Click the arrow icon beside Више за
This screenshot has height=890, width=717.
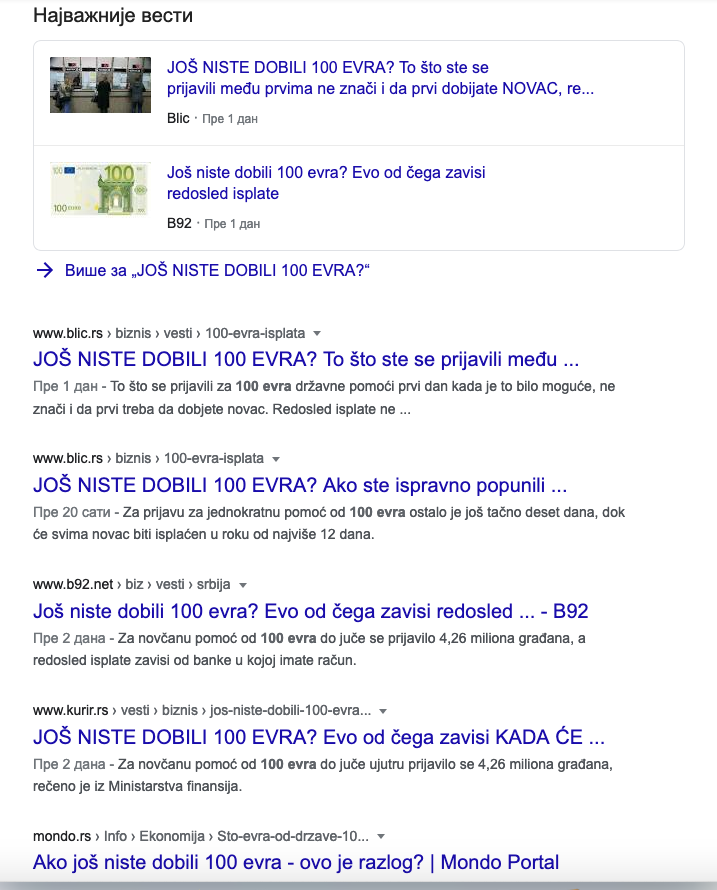(45, 270)
